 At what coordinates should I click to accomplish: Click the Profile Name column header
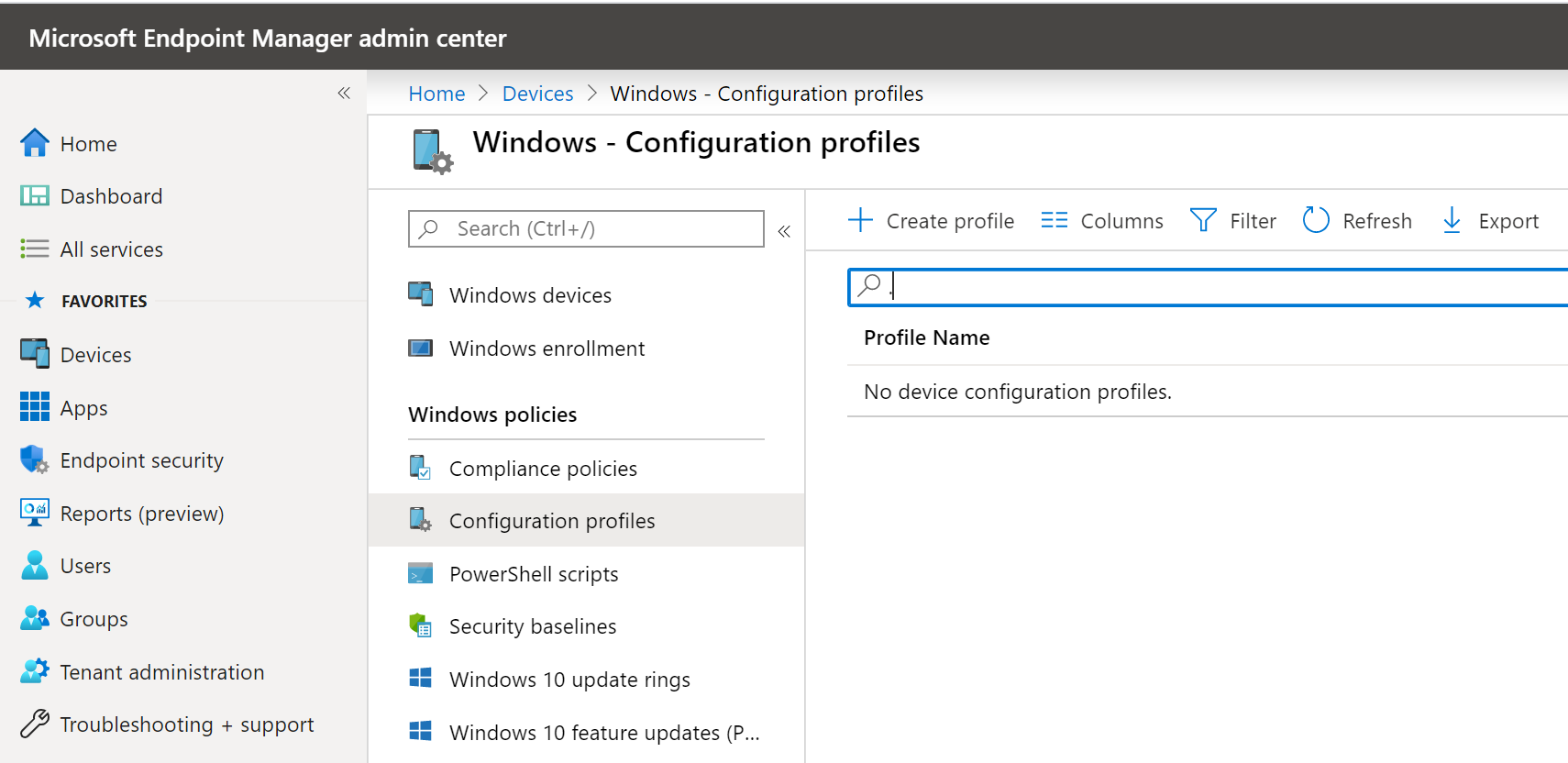point(926,337)
